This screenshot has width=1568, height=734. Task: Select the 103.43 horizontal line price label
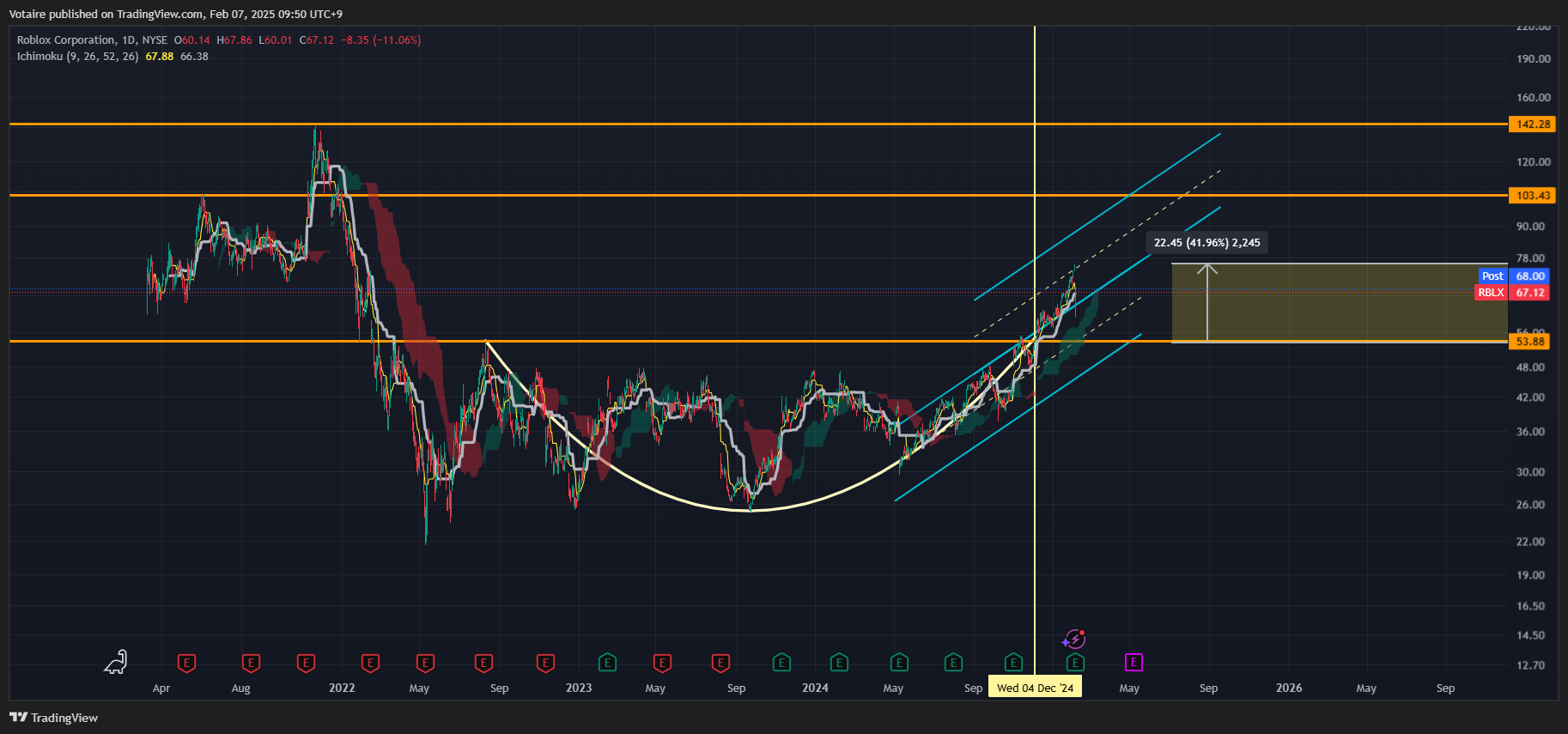pyautogui.click(x=1533, y=196)
